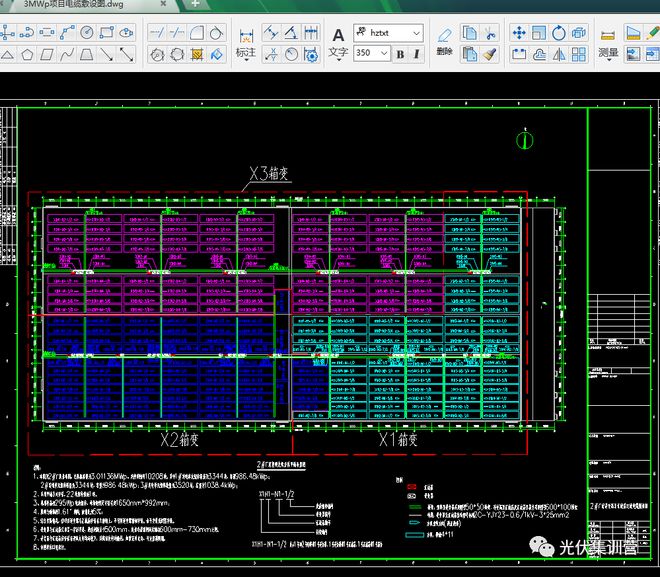
Task: Toggle italic text formatting
Action: click(416, 54)
